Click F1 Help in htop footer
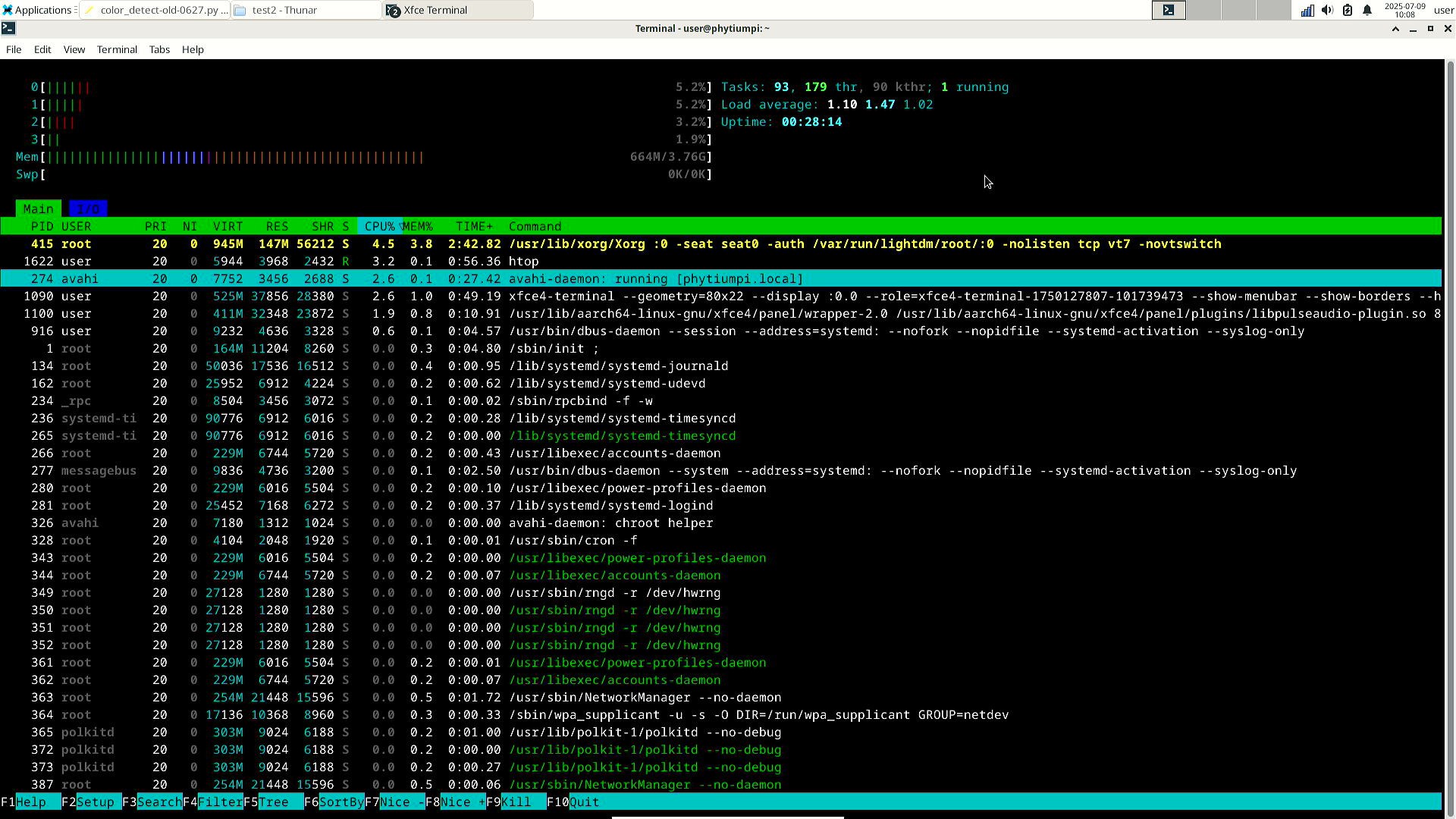This screenshot has height=819, width=1456. [x=30, y=802]
